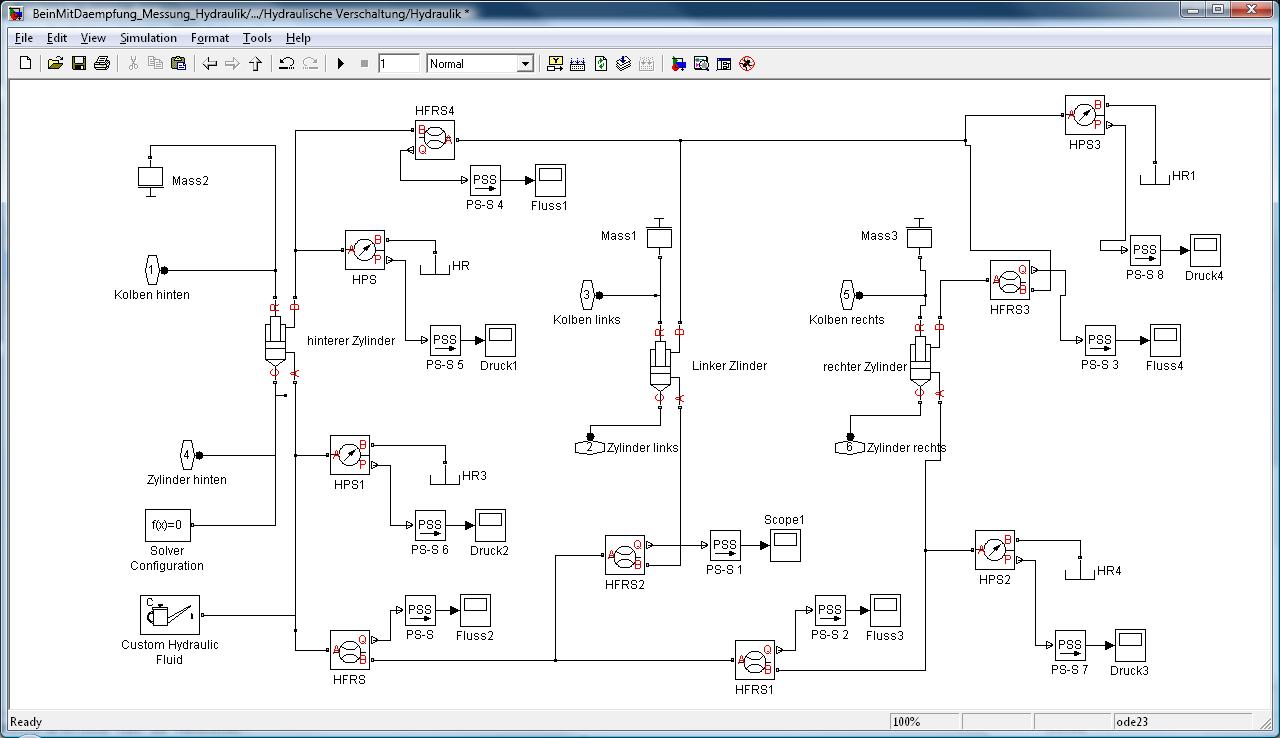Click the Druck1 scope block
Image resolution: width=1280 pixels, height=738 pixels.
pos(499,340)
